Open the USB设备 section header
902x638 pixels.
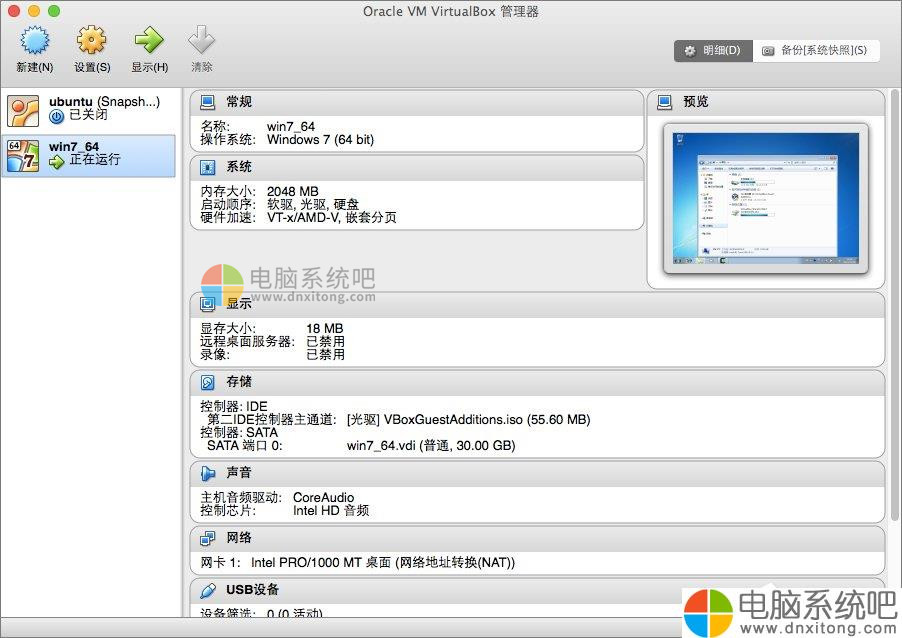click(x=537, y=590)
